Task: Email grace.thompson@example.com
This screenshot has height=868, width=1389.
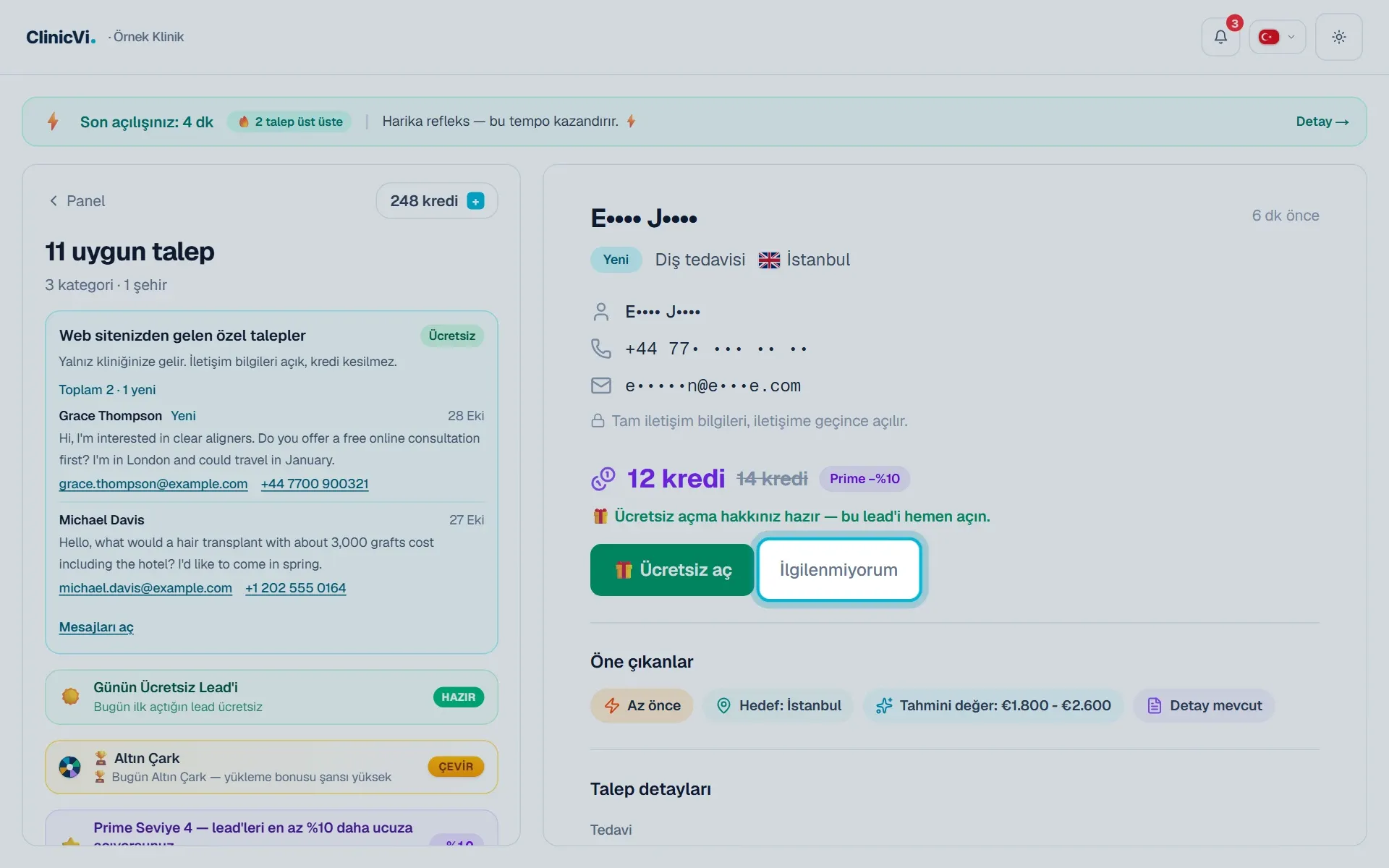Action: pyautogui.click(x=153, y=484)
